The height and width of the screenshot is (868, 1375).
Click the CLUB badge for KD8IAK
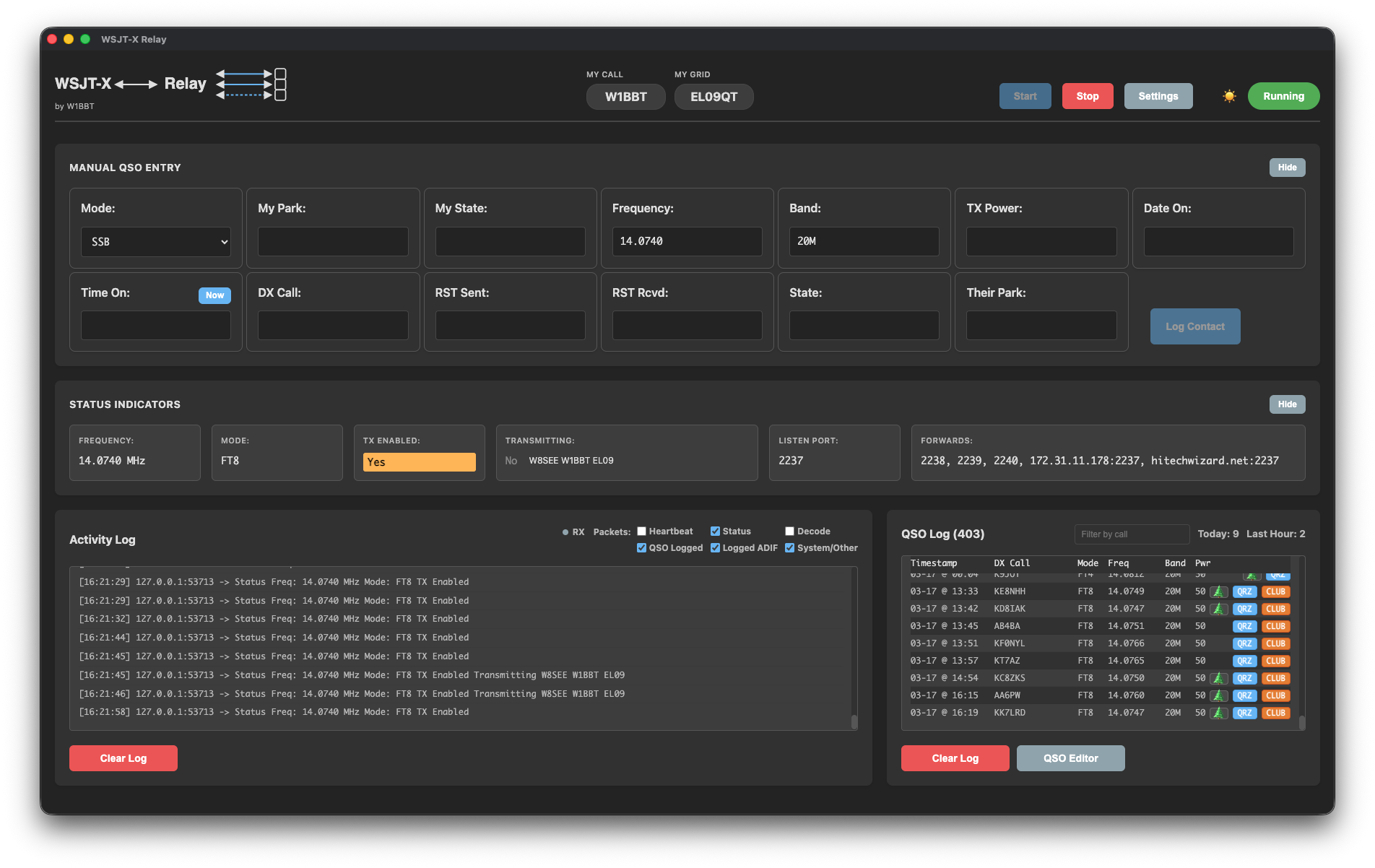point(1275,609)
